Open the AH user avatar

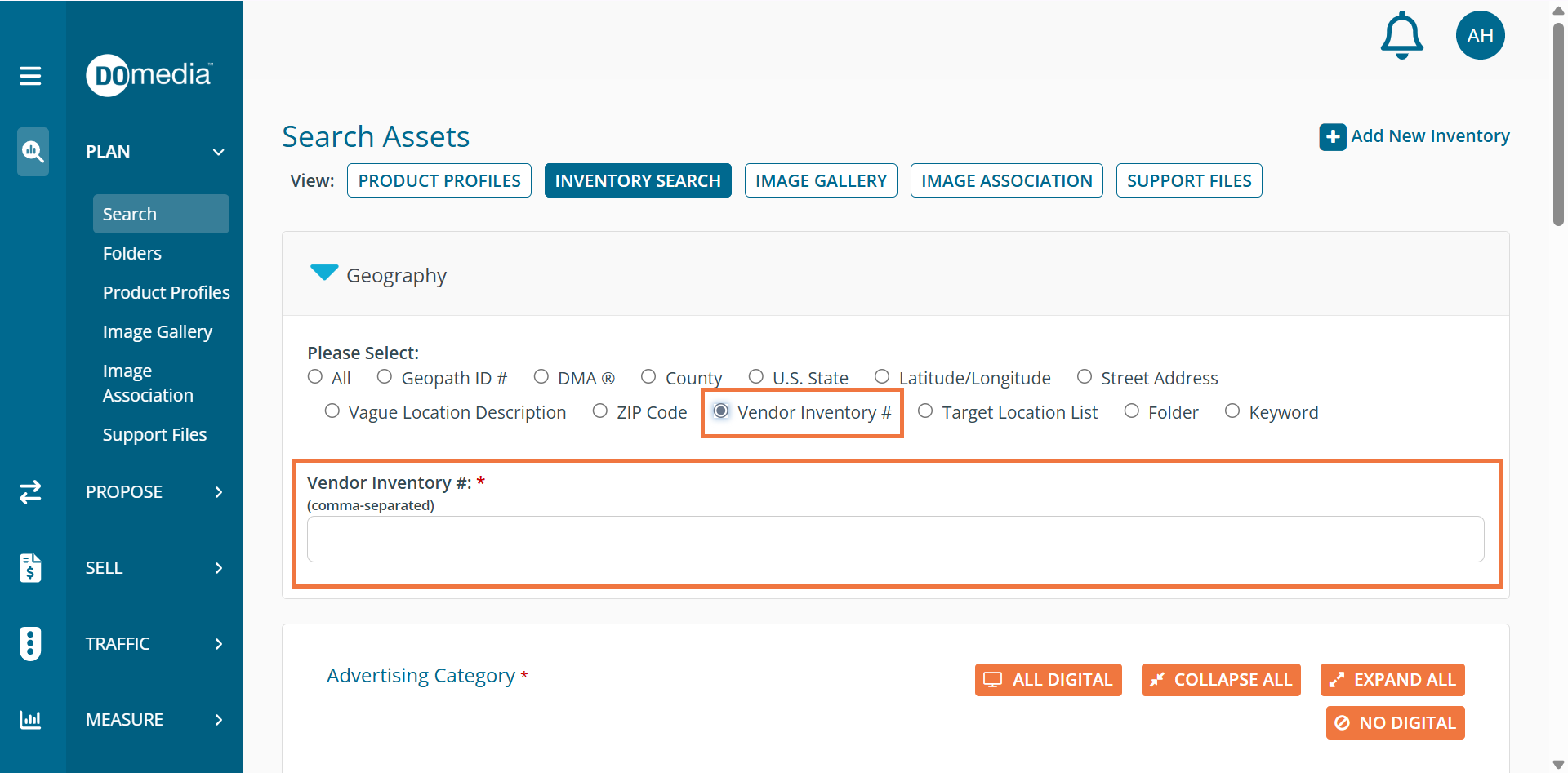(1480, 35)
